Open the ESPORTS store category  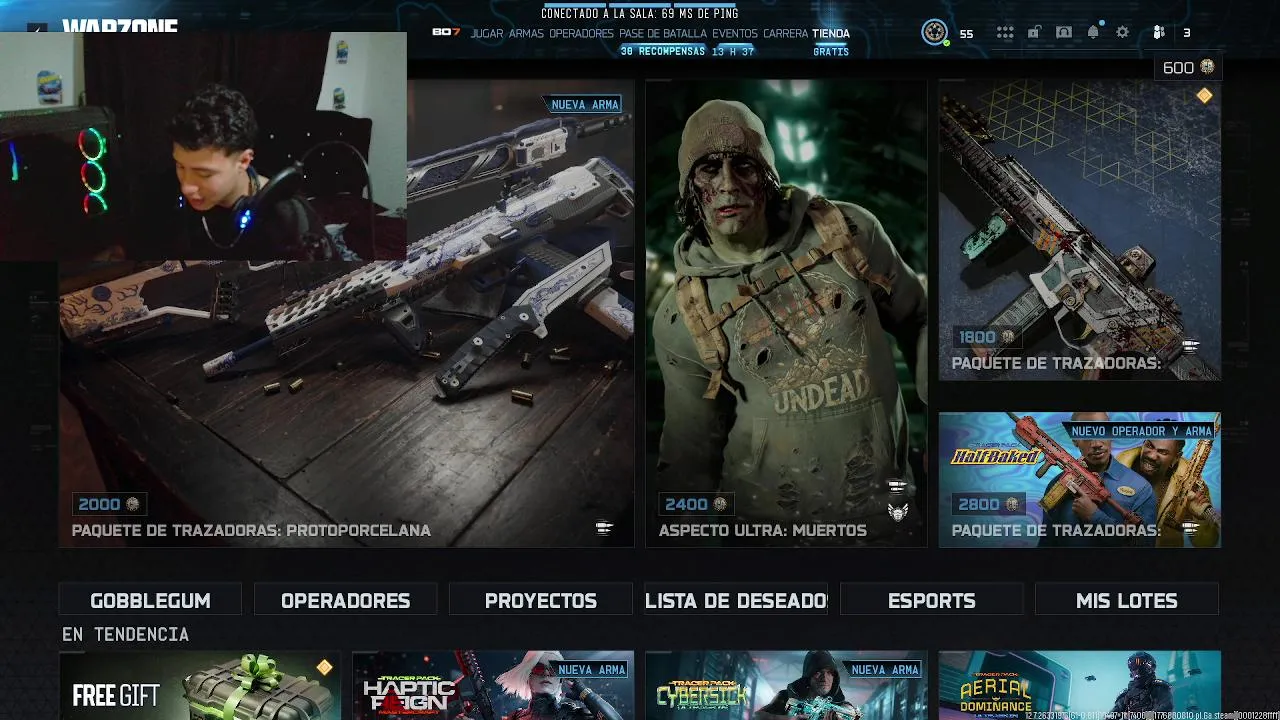[x=932, y=600]
